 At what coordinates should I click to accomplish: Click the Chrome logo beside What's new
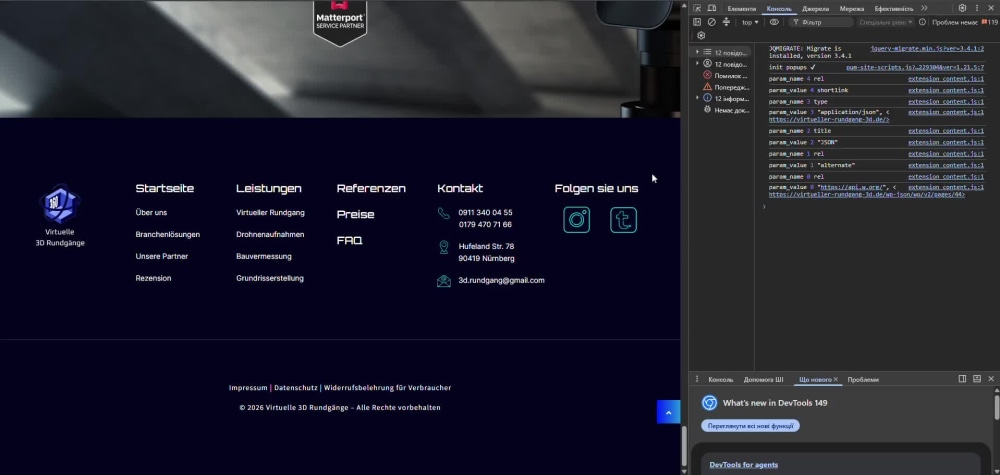709,403
